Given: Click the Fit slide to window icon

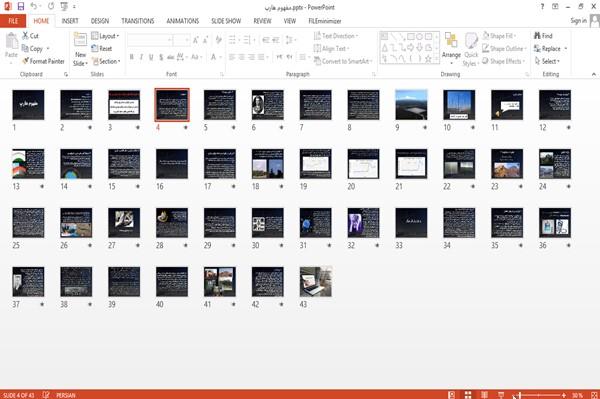Looking at the screenshot, I should 594,395.
